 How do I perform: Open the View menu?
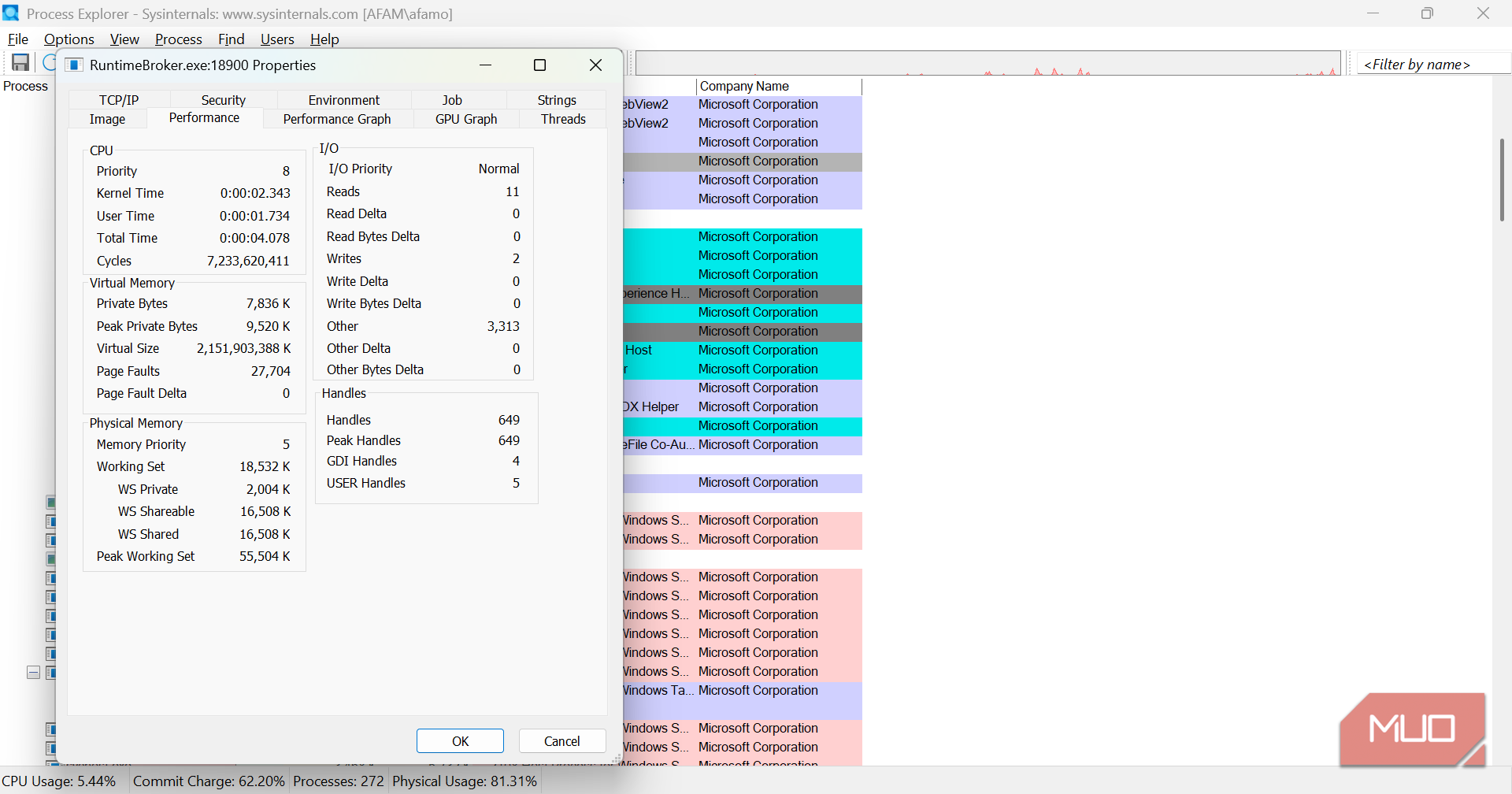coord(124,39)
